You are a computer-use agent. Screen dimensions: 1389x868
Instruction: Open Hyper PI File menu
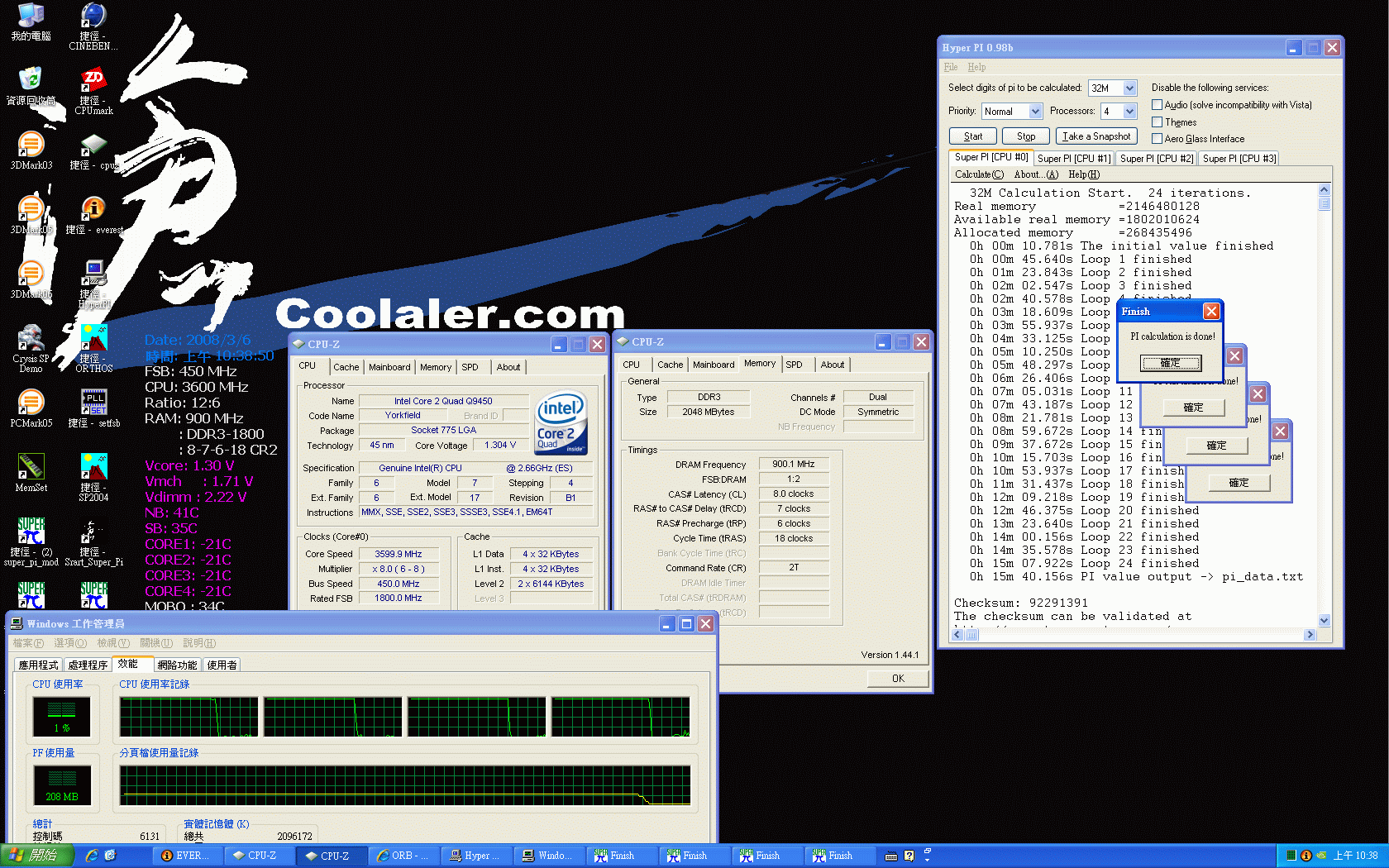(x=951, y=67)
